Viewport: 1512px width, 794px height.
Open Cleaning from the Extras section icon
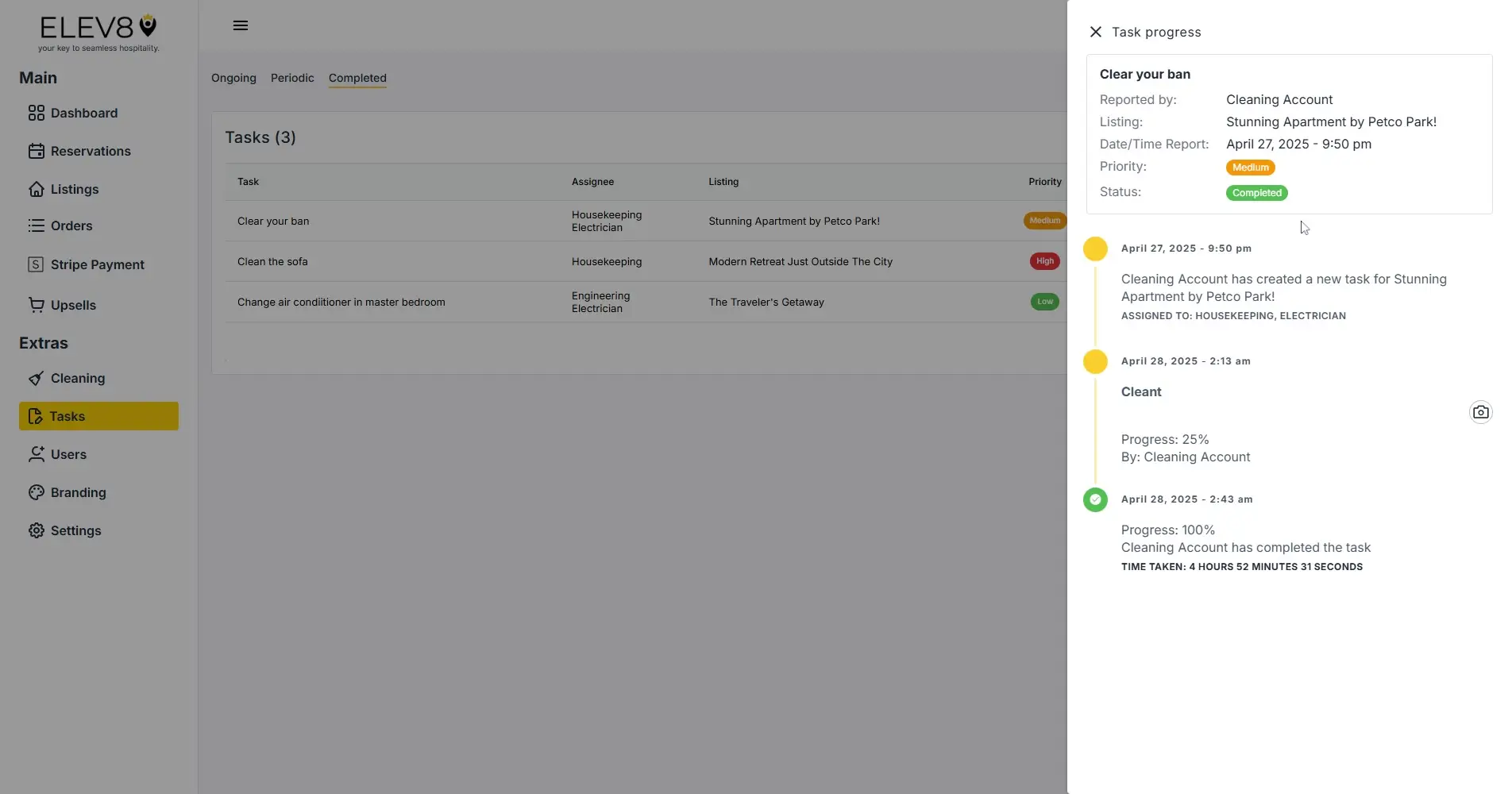(37, 378)
